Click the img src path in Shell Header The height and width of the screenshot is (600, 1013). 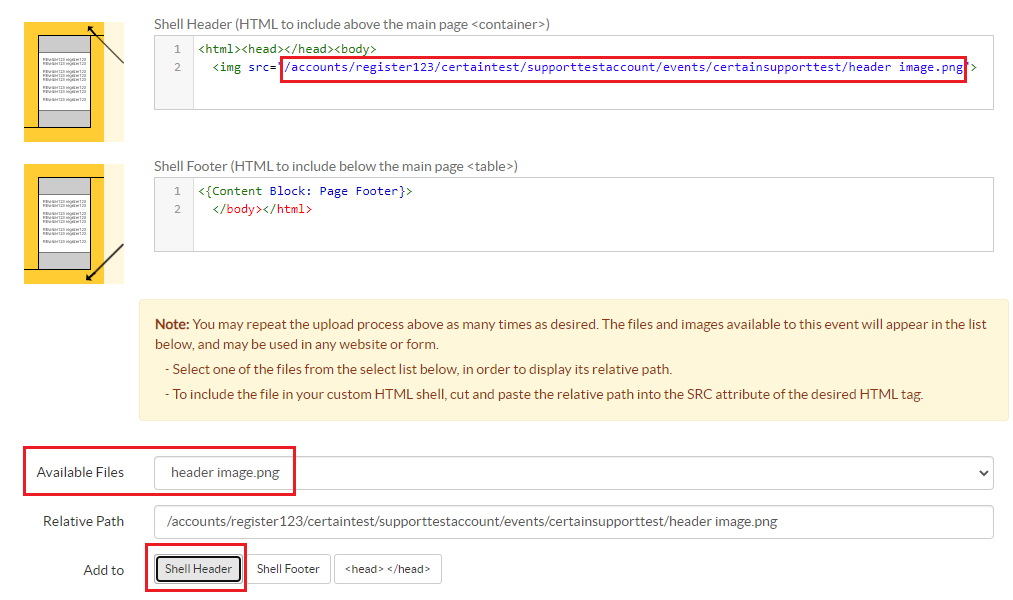623,67
